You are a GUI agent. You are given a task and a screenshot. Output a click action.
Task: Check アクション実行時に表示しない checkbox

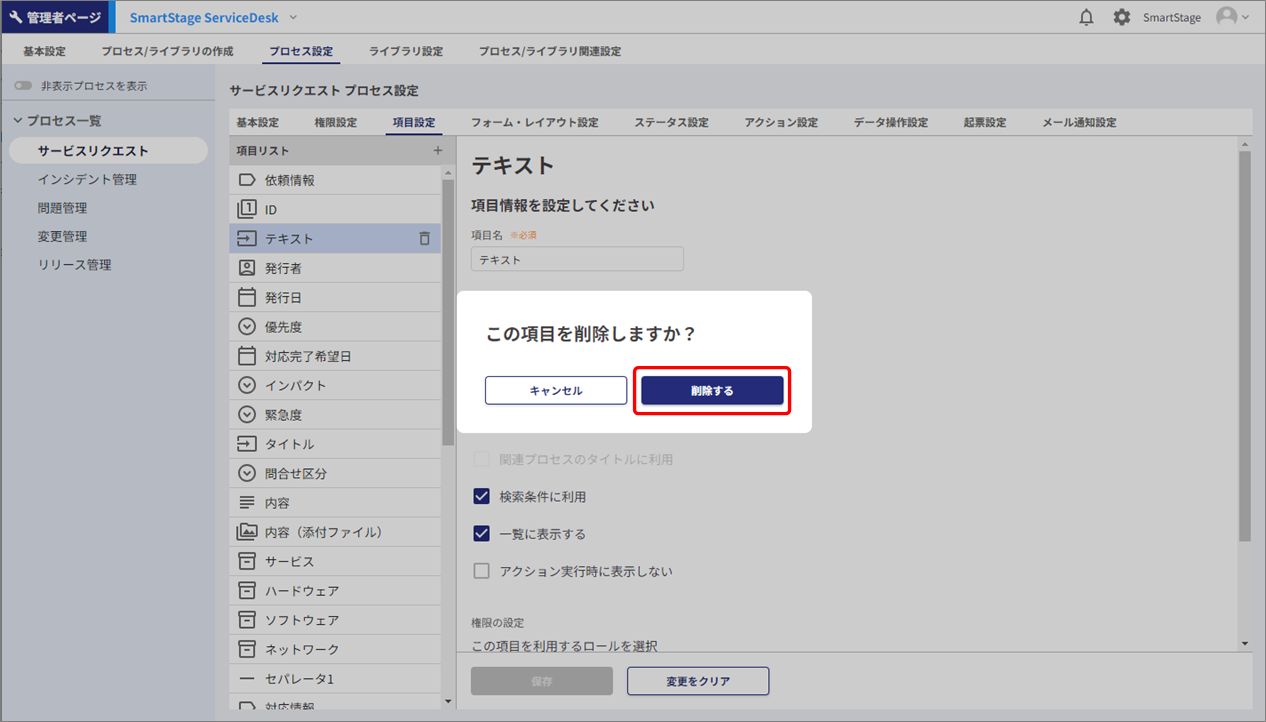click(x=482, y=572)
